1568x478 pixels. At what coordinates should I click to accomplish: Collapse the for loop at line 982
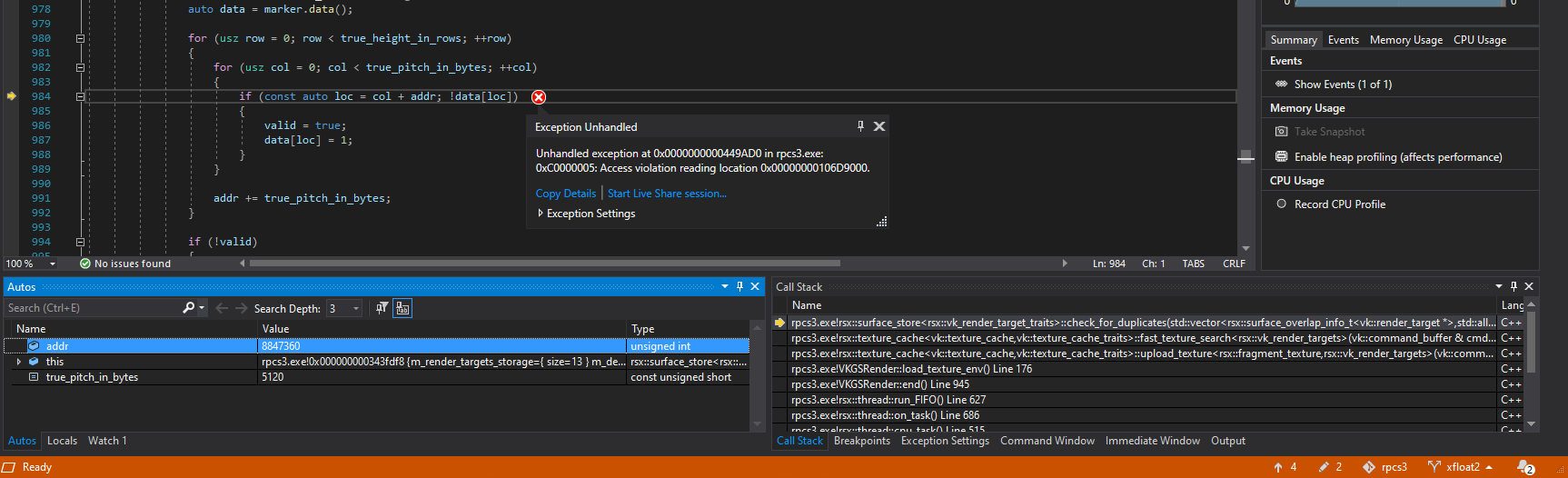pos(80,67)
